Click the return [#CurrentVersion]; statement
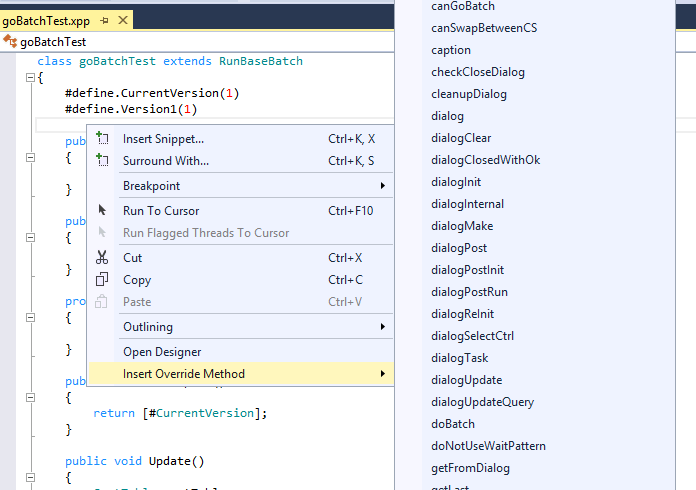696x490 pixels. click(x=180, y=413)
